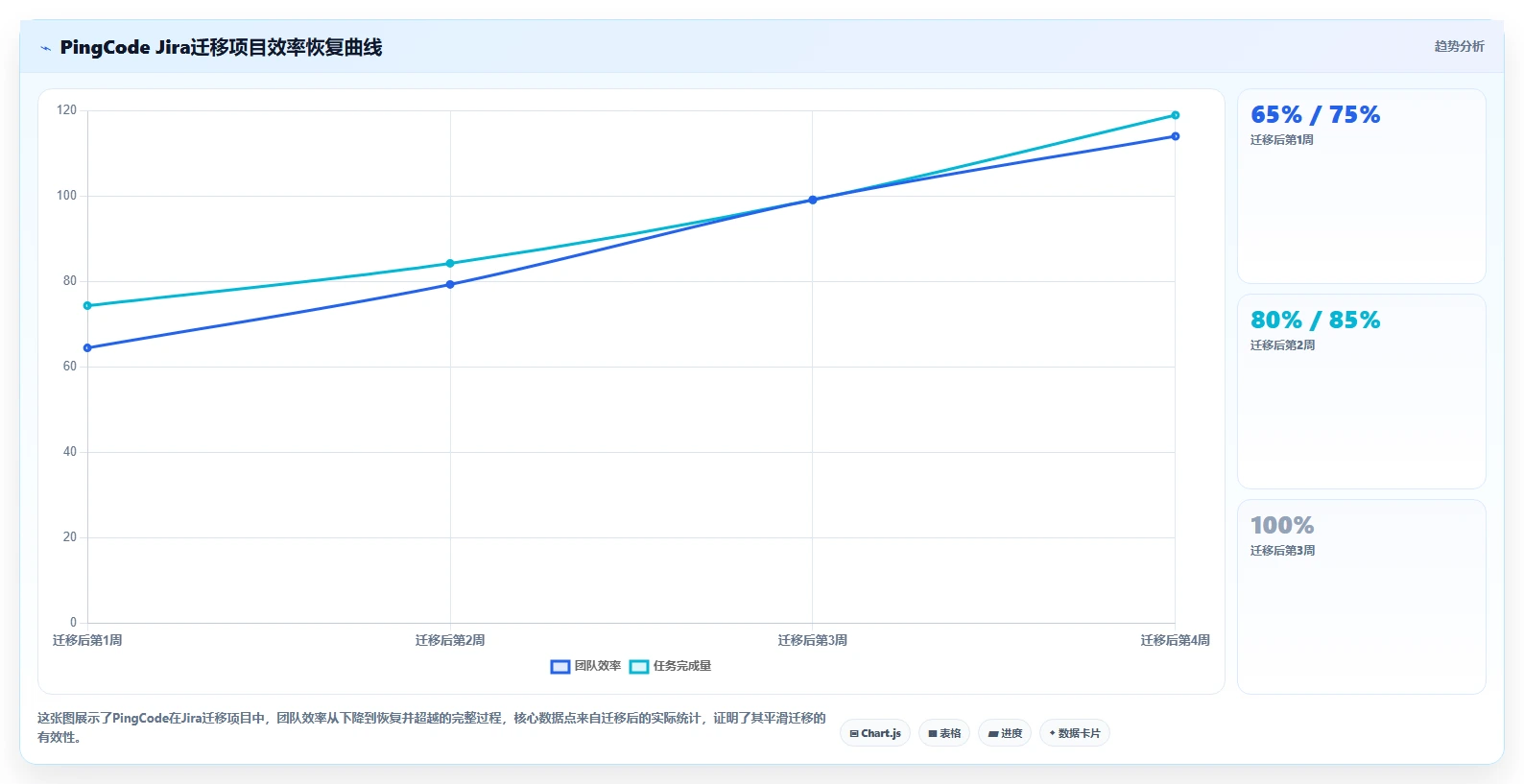Screen dimensions: 1524x784
Task: Toggle the 团队效率 legend item
Action: [585, 666]
